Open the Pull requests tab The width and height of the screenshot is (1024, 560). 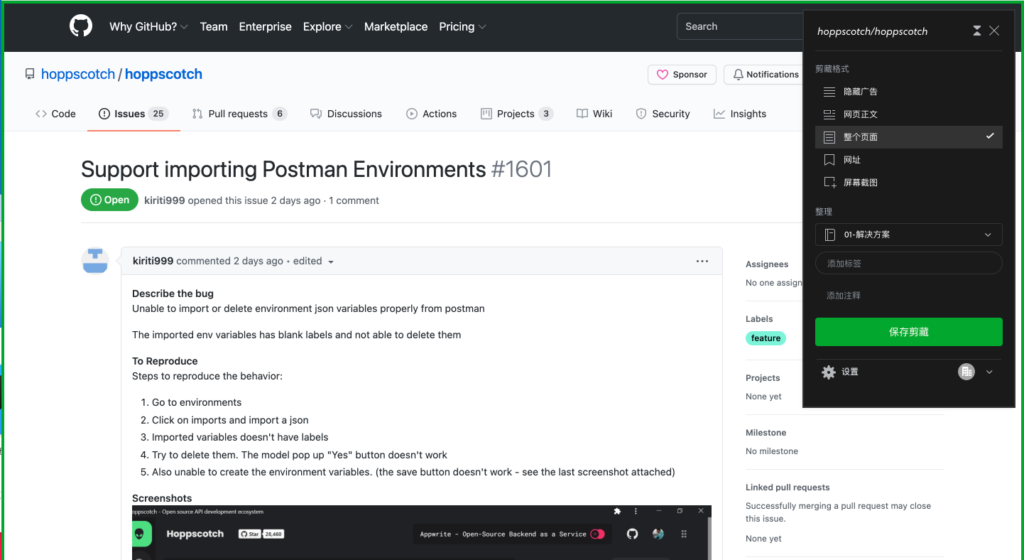[239, 114]
